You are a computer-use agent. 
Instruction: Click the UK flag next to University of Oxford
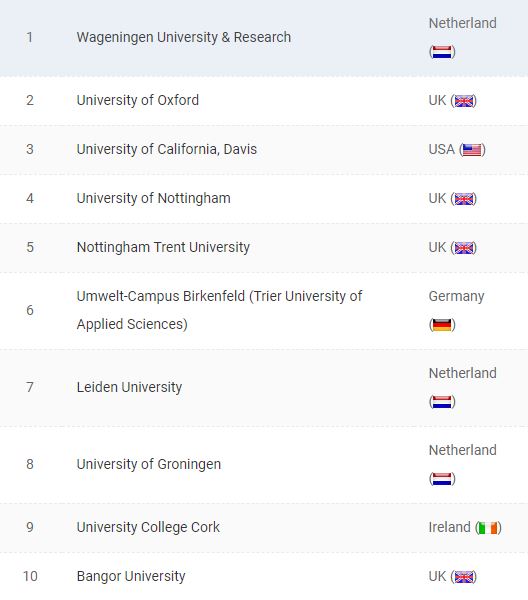pos(463,101)
